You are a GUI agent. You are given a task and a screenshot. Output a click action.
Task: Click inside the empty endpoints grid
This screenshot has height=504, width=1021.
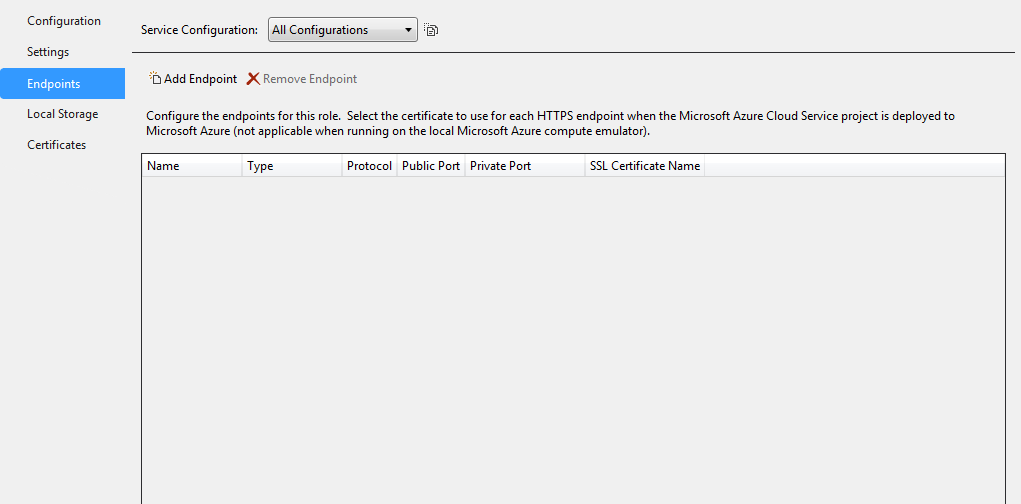570,340
